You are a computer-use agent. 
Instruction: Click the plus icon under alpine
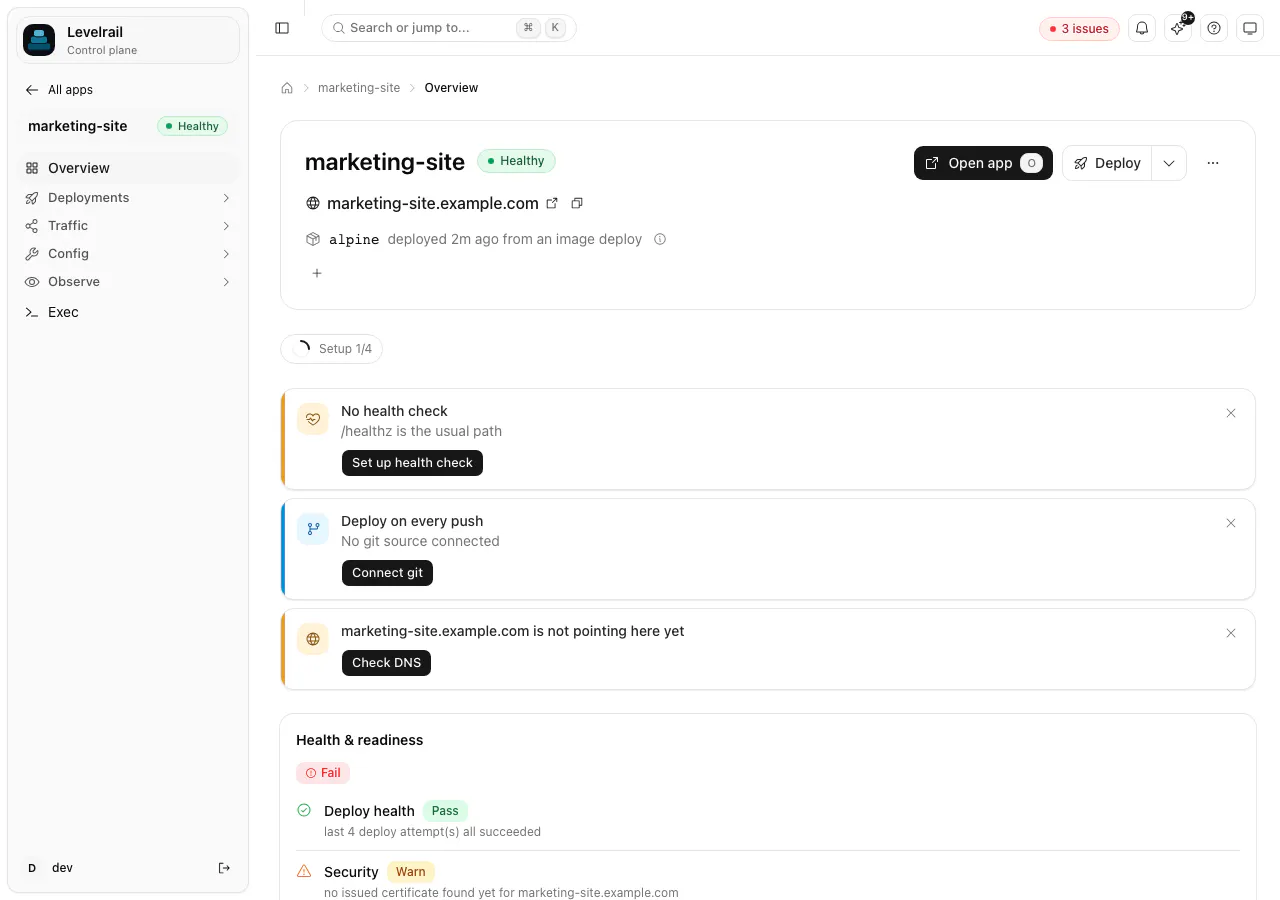(317, 273)
